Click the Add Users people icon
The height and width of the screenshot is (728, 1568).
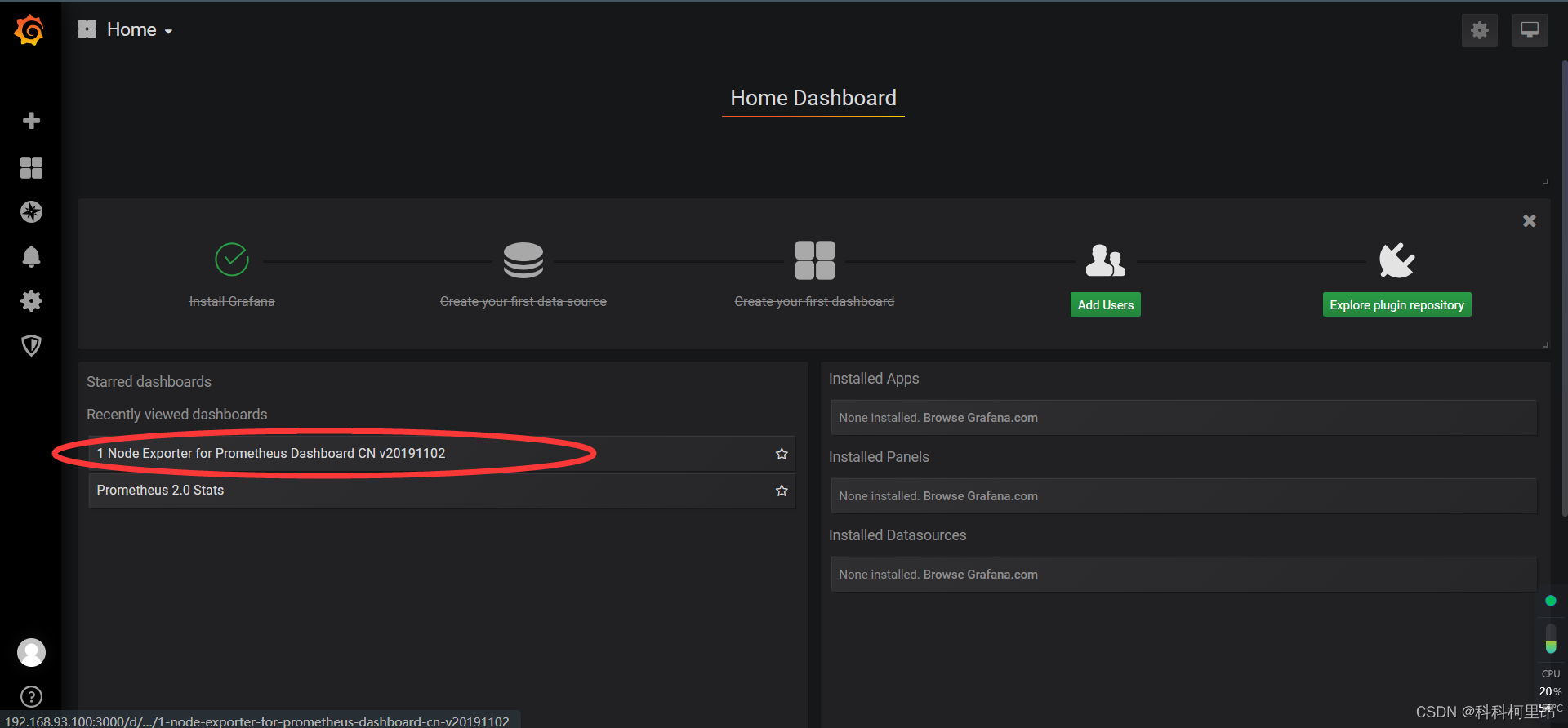coord(1106,260)
